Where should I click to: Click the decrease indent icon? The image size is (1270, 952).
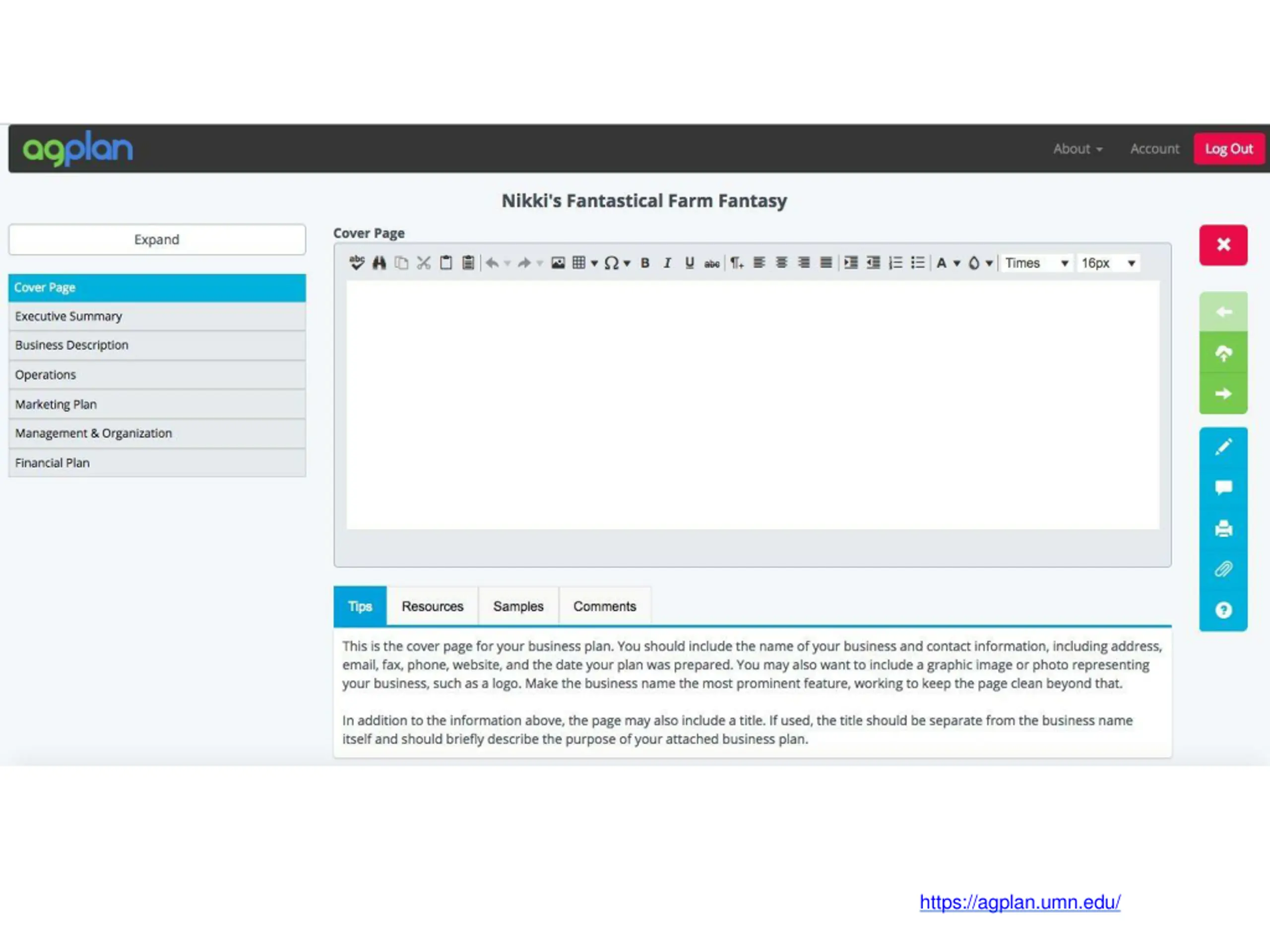[873, 263]
